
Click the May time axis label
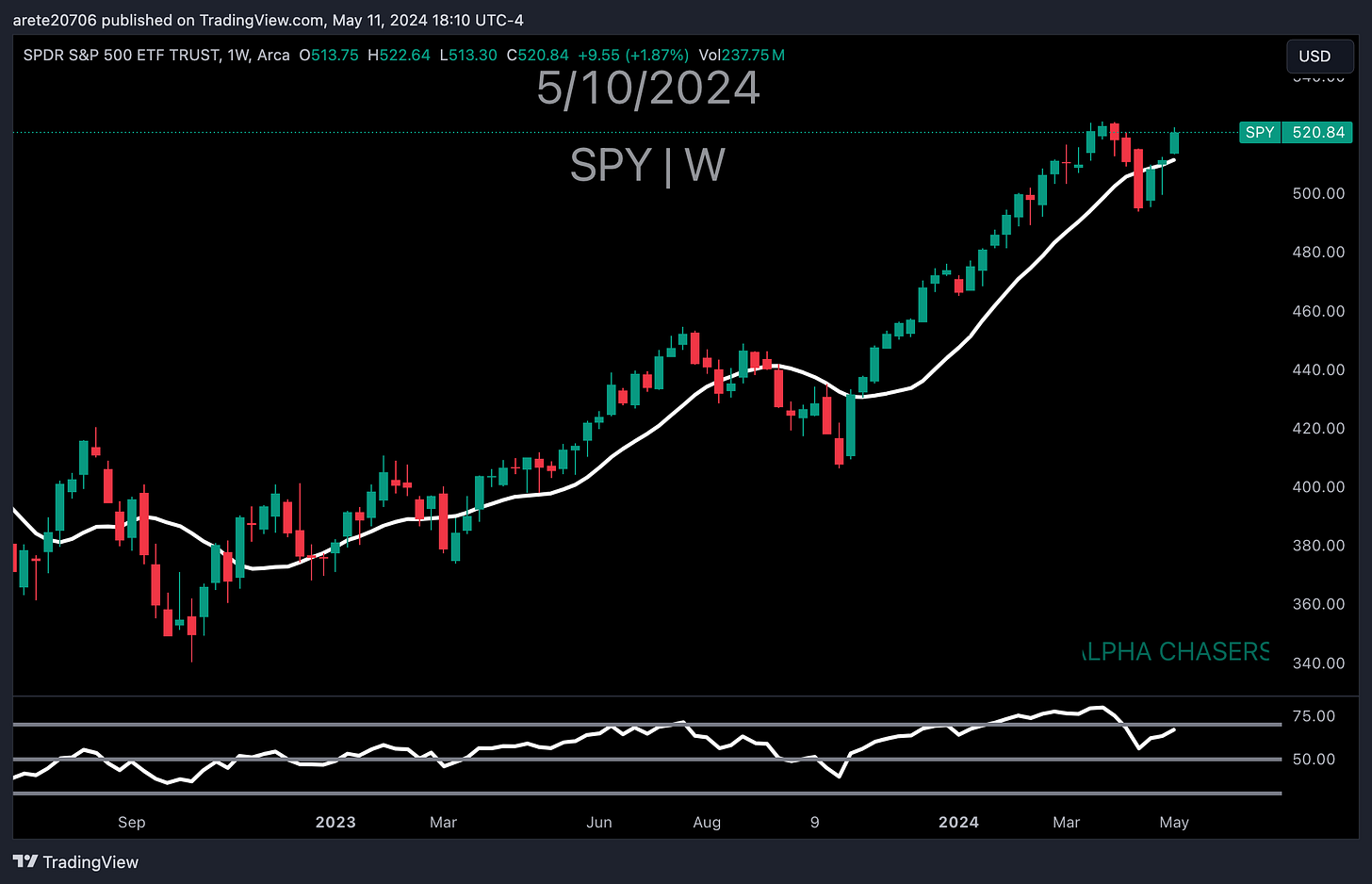1174,822
